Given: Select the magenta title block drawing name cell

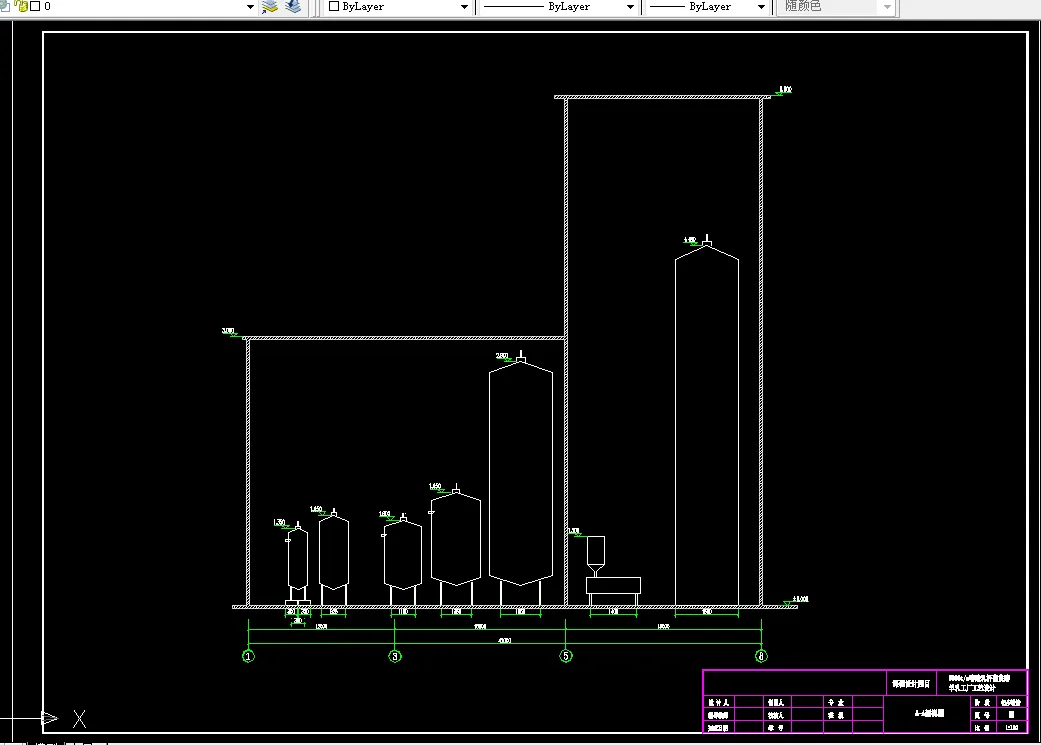Looking at the screenshot, I should pyautogui.click(x=929, y=714).
